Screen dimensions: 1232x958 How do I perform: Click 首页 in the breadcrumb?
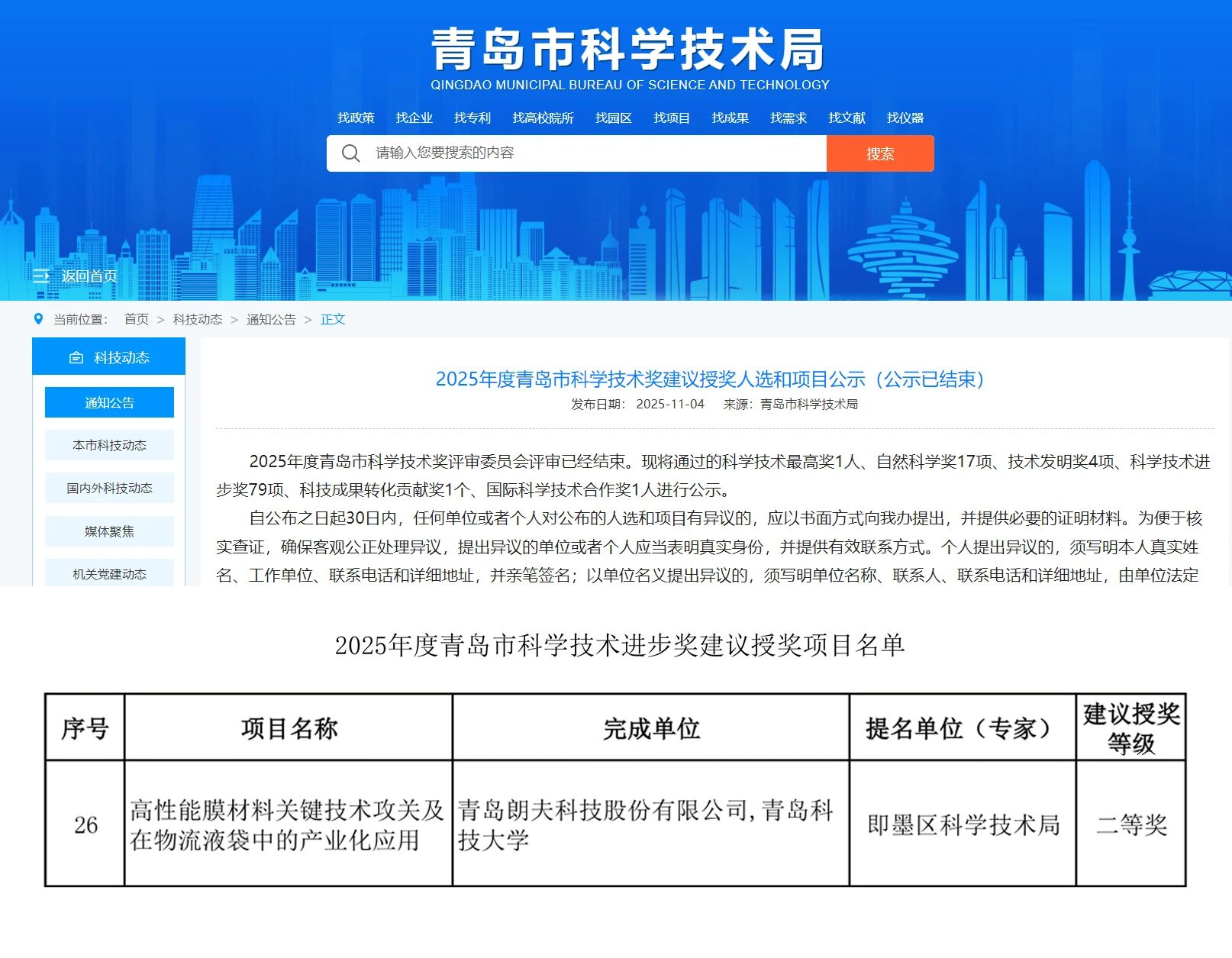click(x=137, y=319)
